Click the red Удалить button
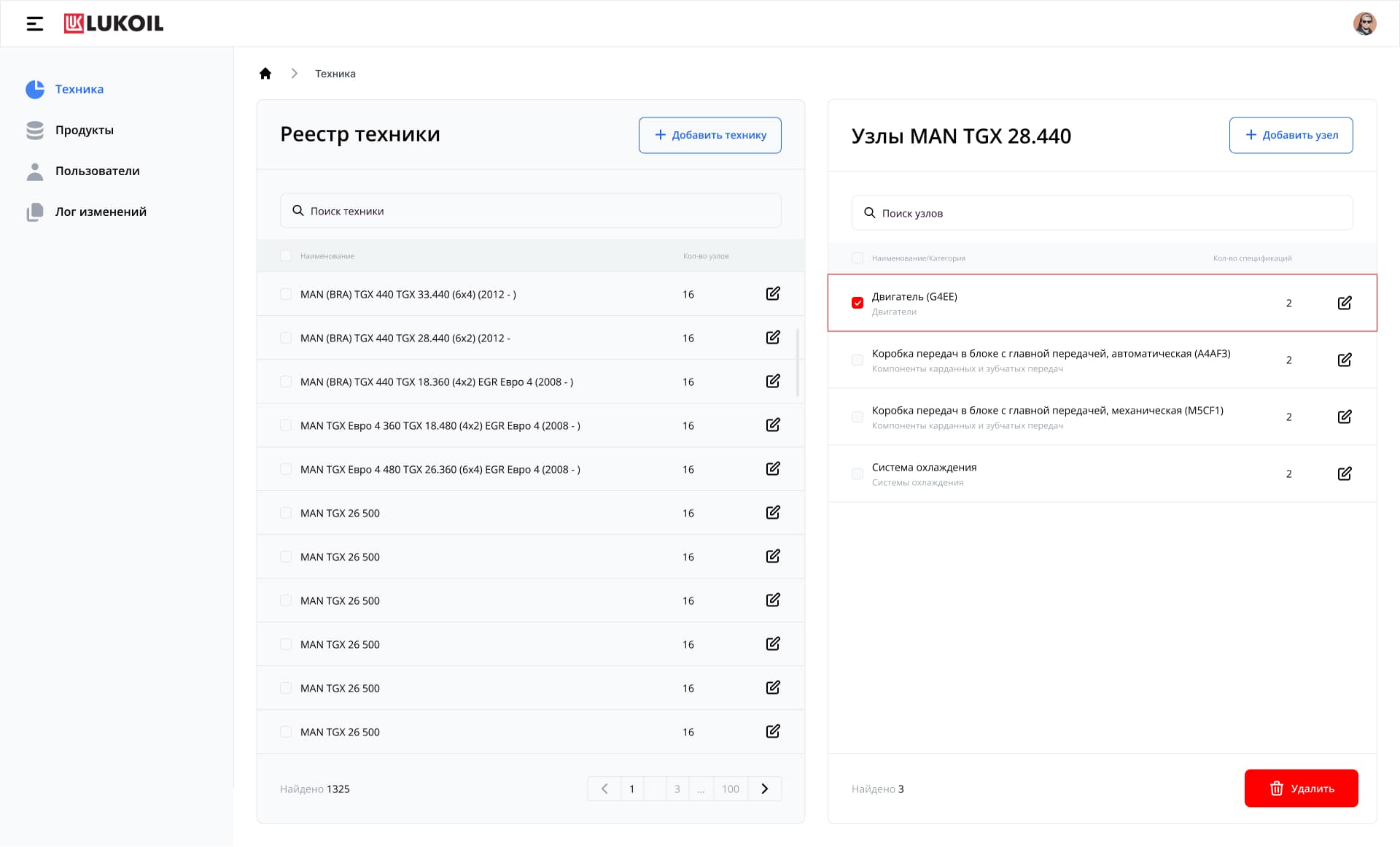Image resolution: width=1400 pixels, height=847 pixels. point(1302,788)
